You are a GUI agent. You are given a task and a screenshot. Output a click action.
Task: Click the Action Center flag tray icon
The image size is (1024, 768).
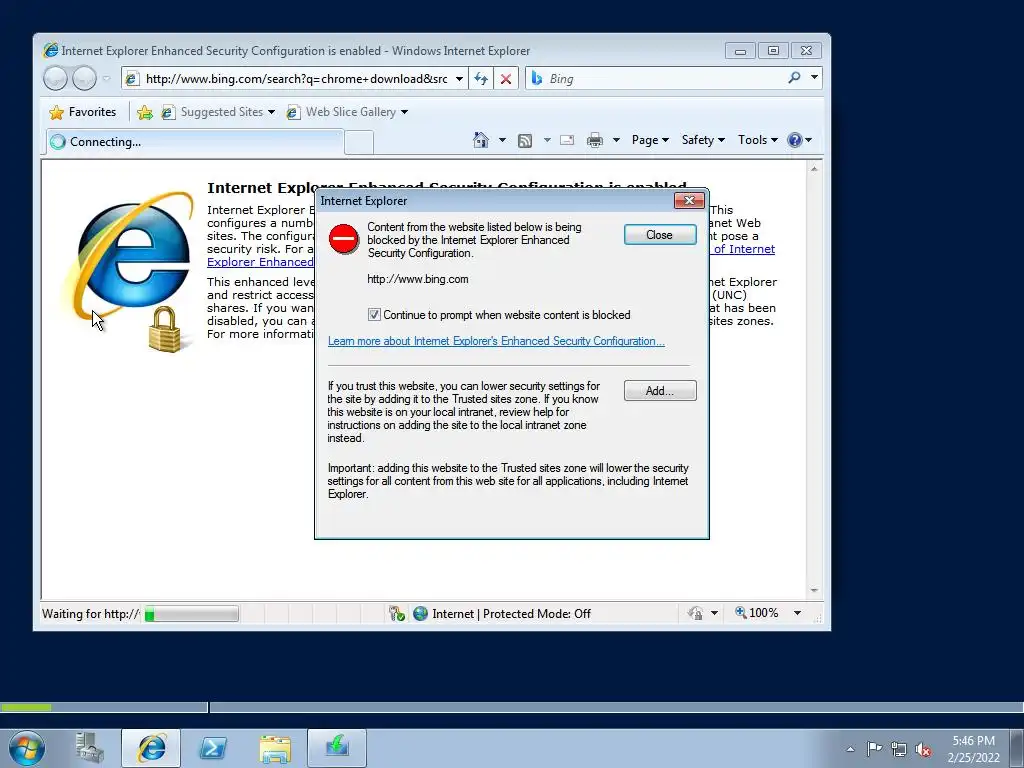click(874, 748)
